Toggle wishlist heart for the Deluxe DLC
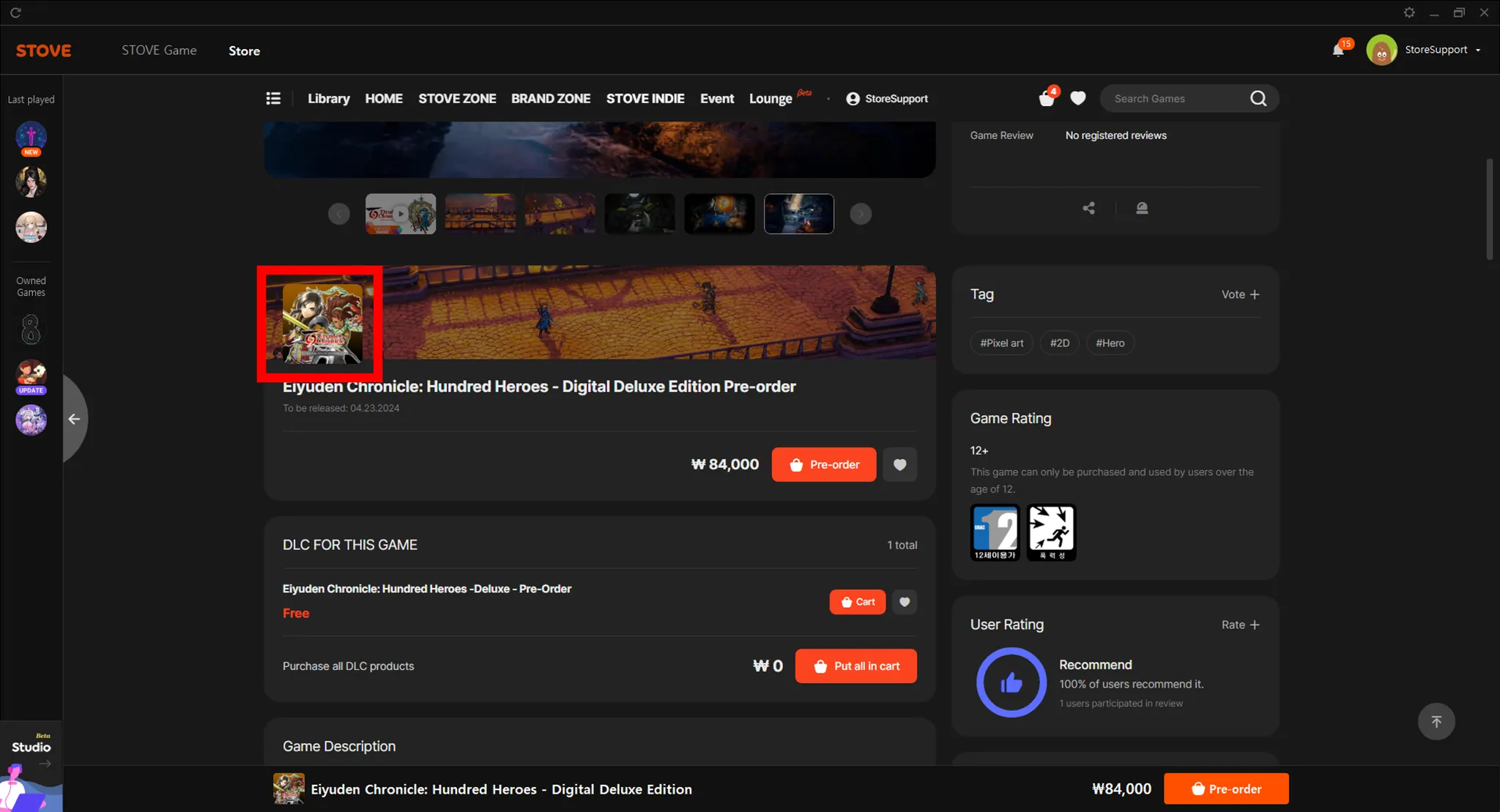The height and width of the screenshot is (812, 1500). point(905,602)
